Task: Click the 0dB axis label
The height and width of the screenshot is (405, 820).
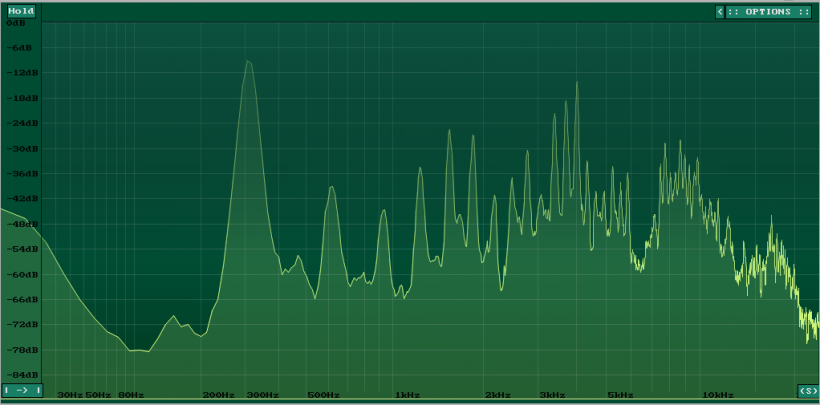Action: [15, 24]
